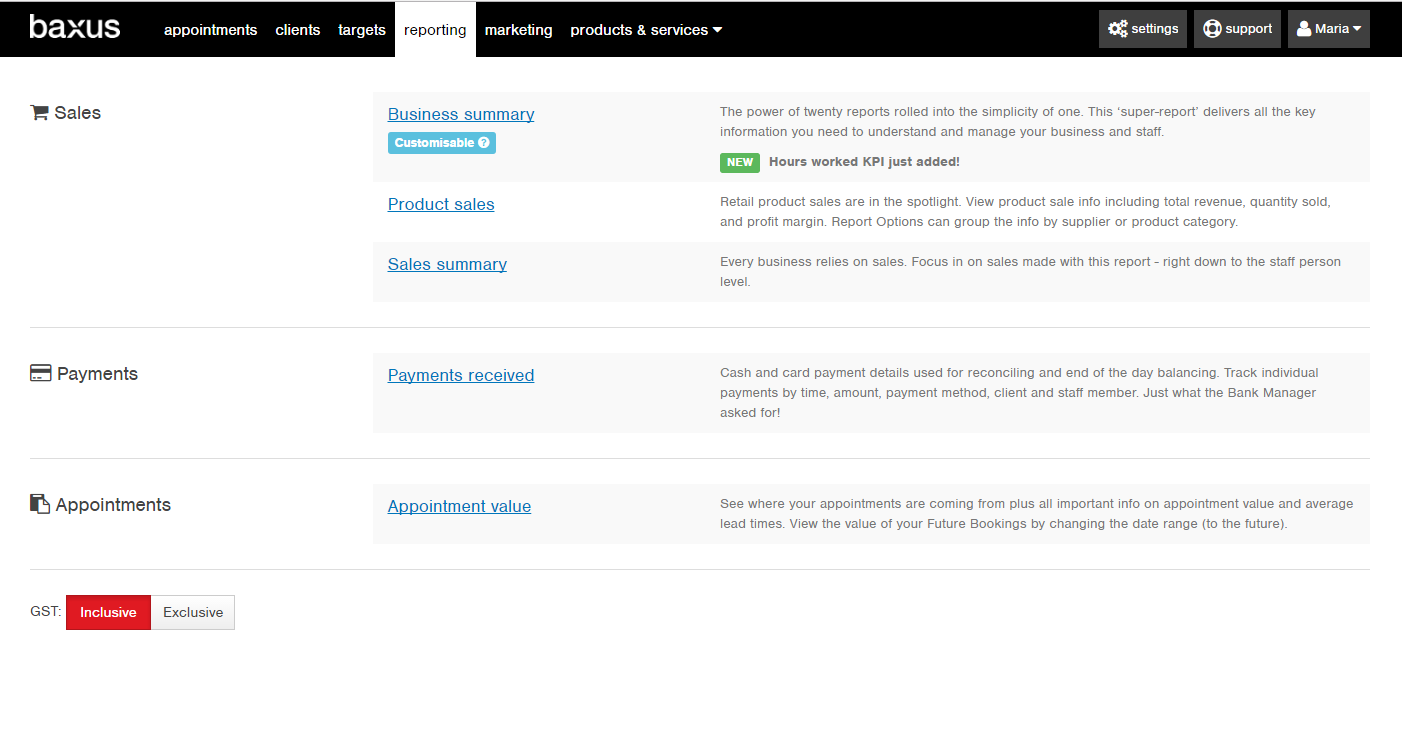Open the Appointment value report
The height and width of the screenshot is (745, 1402).
tap(459, 506)
